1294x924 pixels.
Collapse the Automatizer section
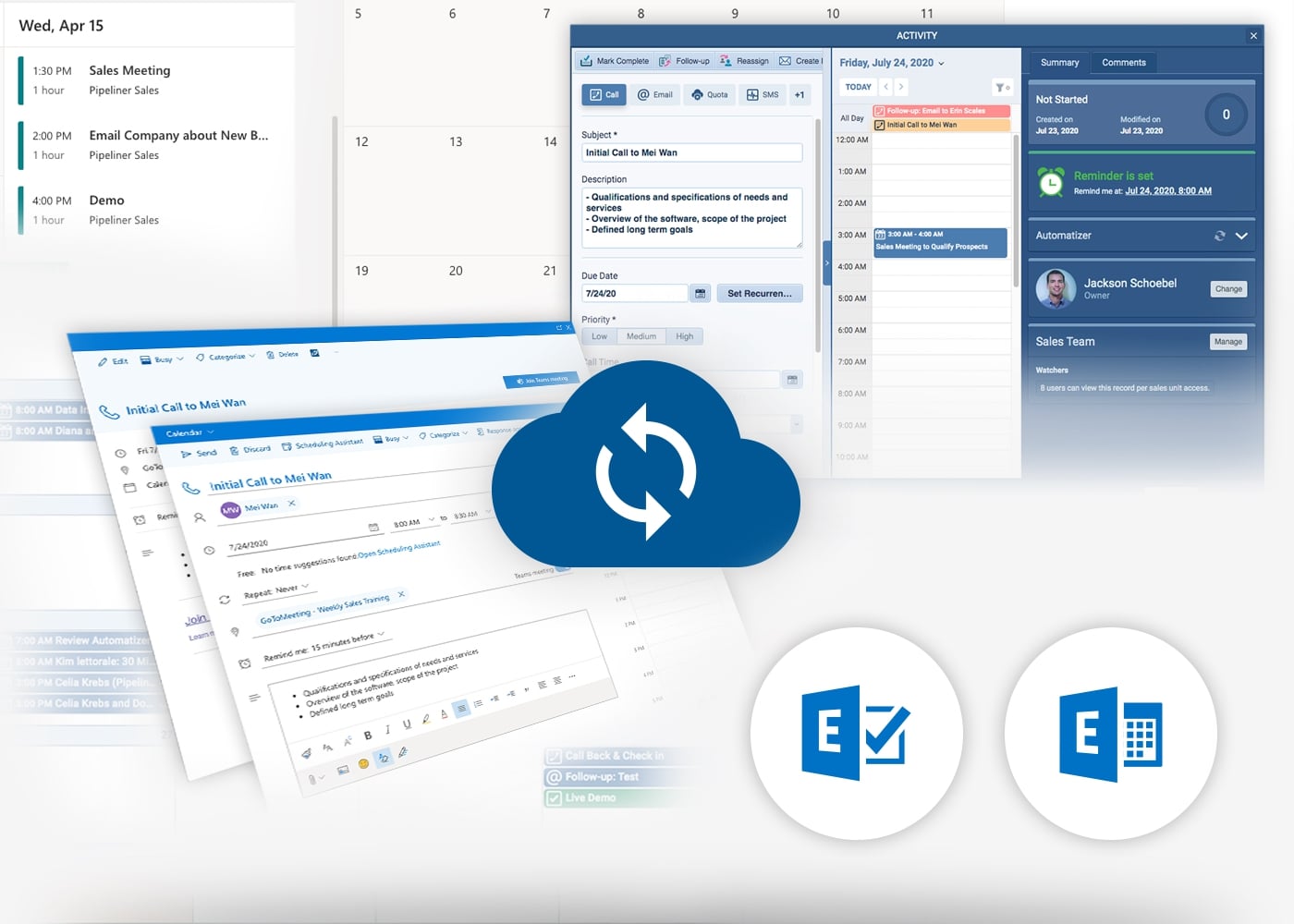point(1242,236)
